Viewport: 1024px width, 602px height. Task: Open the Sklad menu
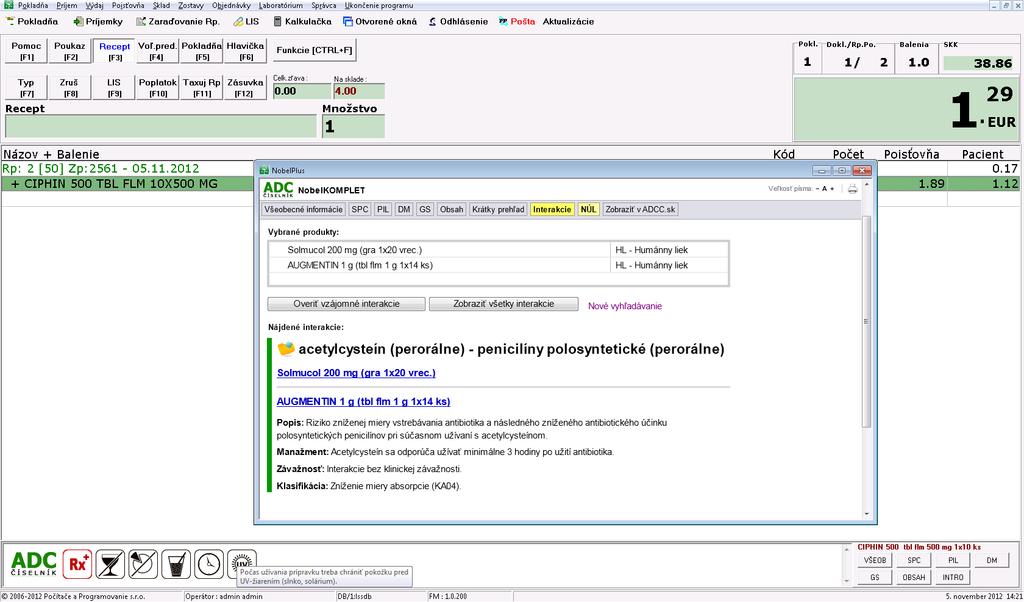[161, 5]
